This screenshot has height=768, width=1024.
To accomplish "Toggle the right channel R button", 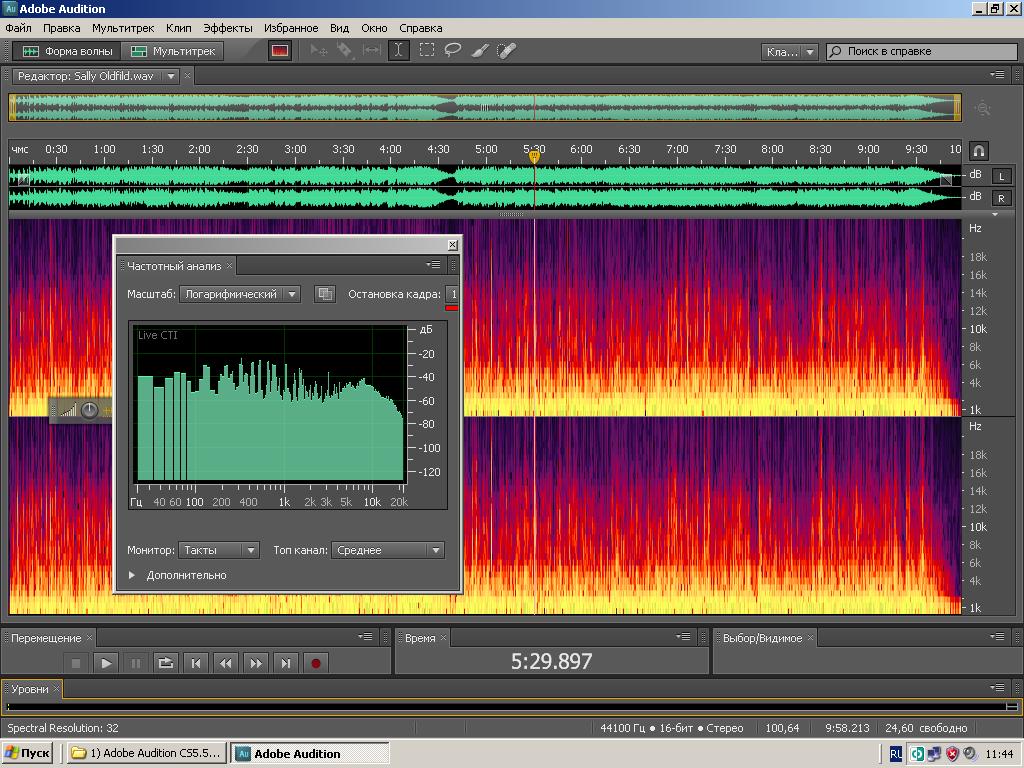I will point(1000,198).
